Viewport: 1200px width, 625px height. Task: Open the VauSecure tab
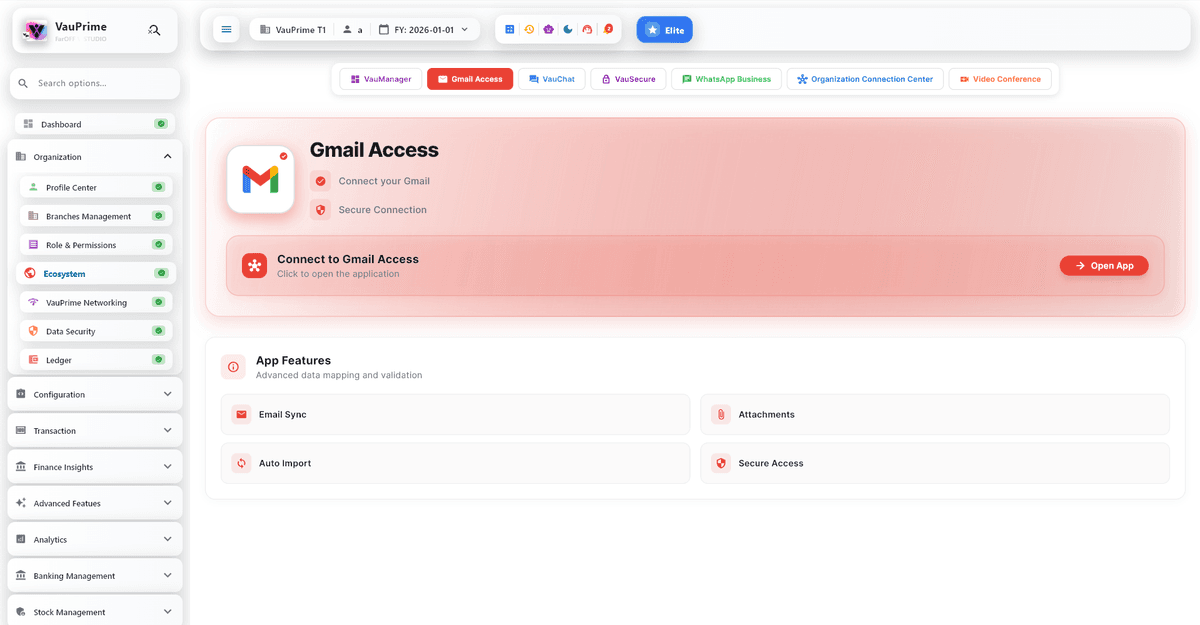[x=628, y=79]
